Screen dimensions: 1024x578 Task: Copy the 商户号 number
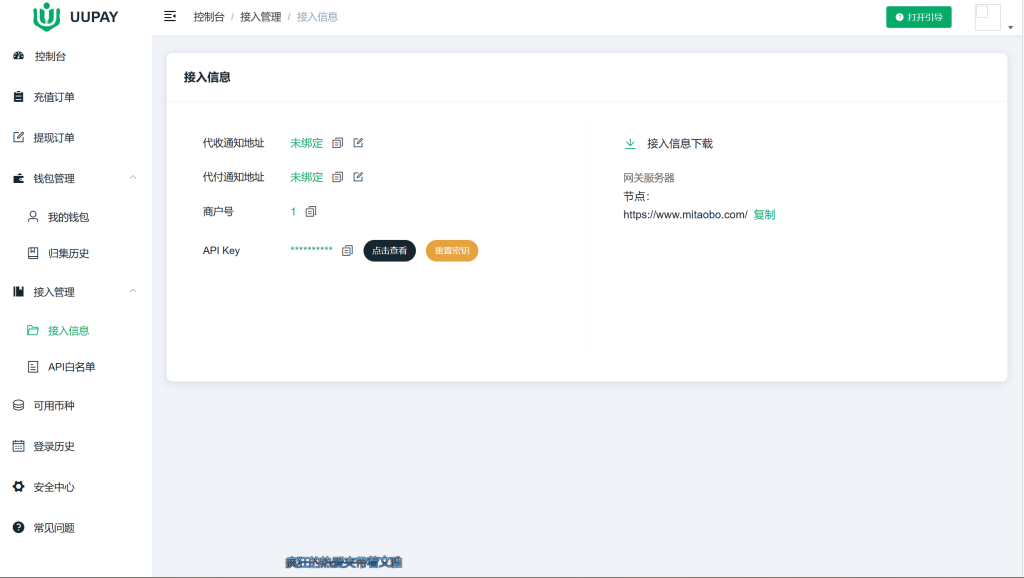click(x=311, y=212)
